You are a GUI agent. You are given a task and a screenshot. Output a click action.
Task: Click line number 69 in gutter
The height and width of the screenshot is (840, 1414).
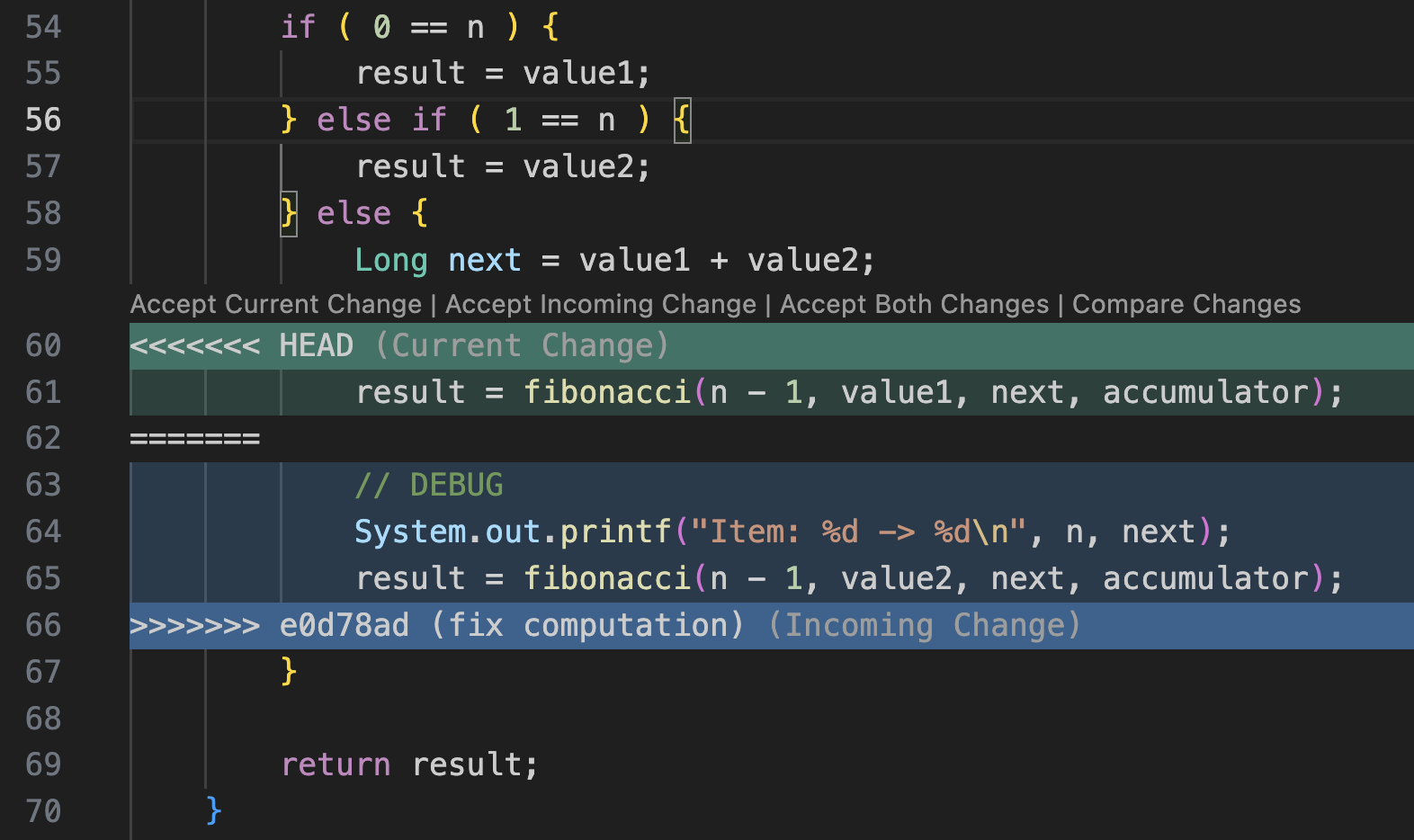(43, 764)
